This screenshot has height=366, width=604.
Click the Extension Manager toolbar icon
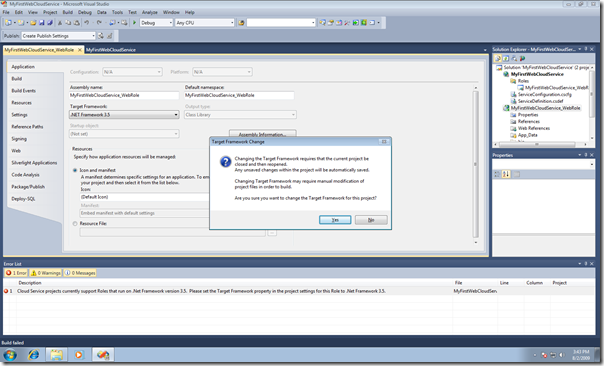click(364, 23)
